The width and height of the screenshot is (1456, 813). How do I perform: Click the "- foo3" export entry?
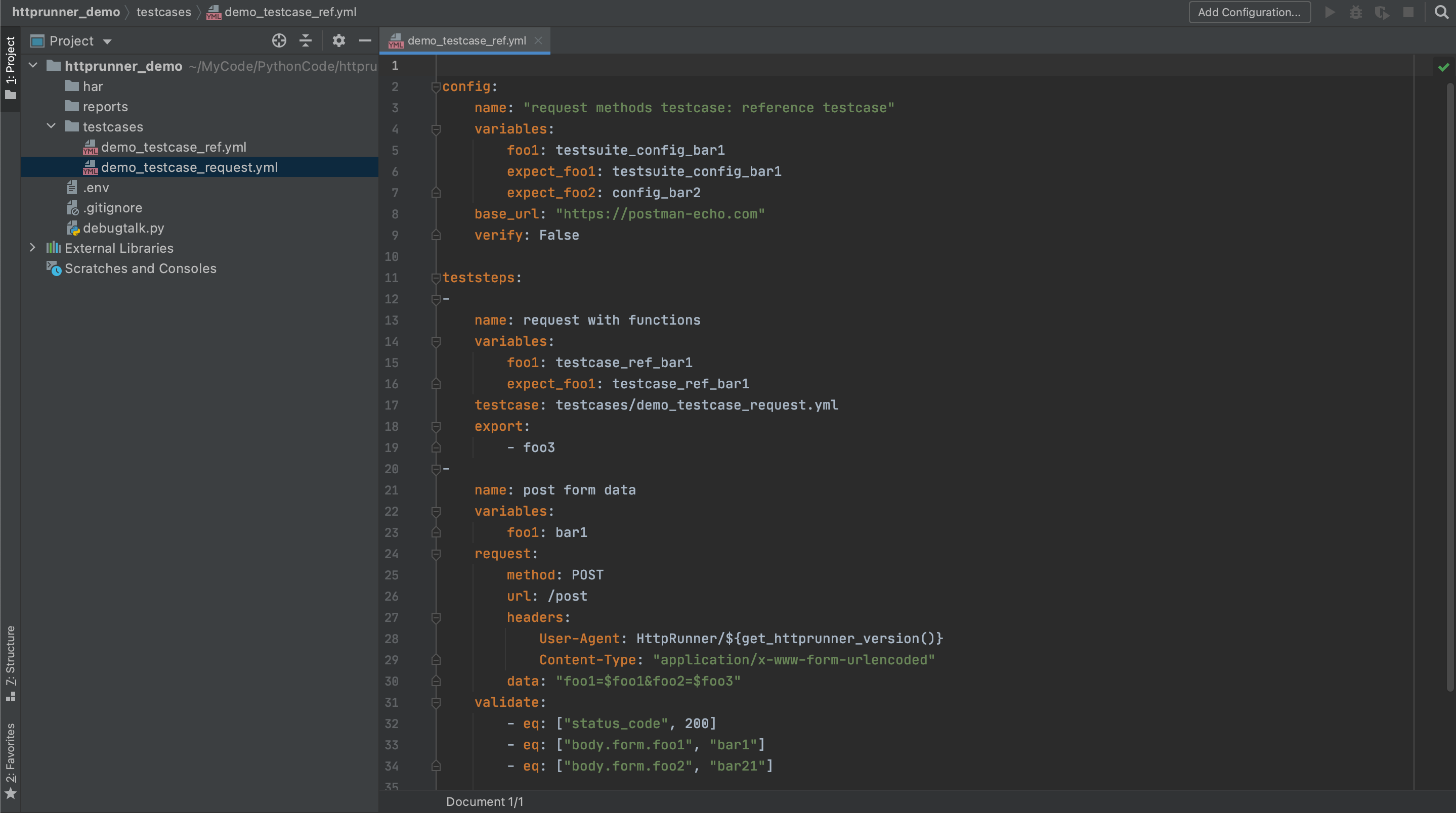pos(531,448)
